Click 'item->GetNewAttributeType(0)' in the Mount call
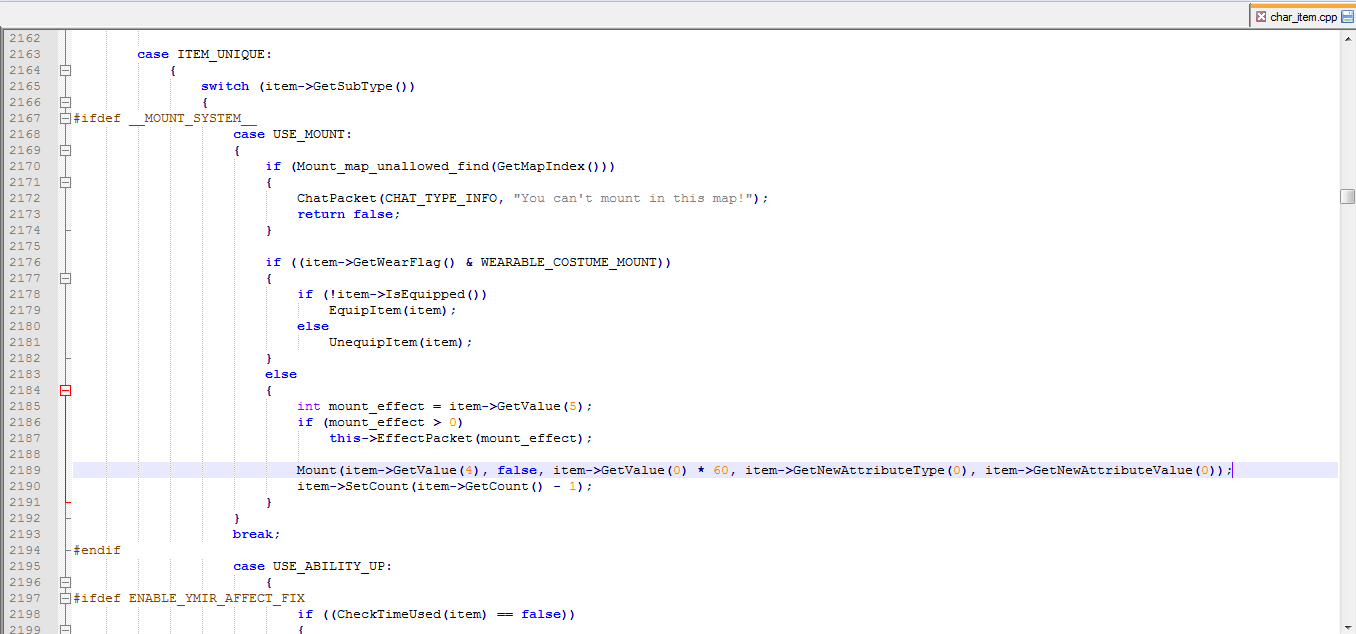Image resolution: width=1356 pixels, height=634 pixels. click(x=857, y=470)
